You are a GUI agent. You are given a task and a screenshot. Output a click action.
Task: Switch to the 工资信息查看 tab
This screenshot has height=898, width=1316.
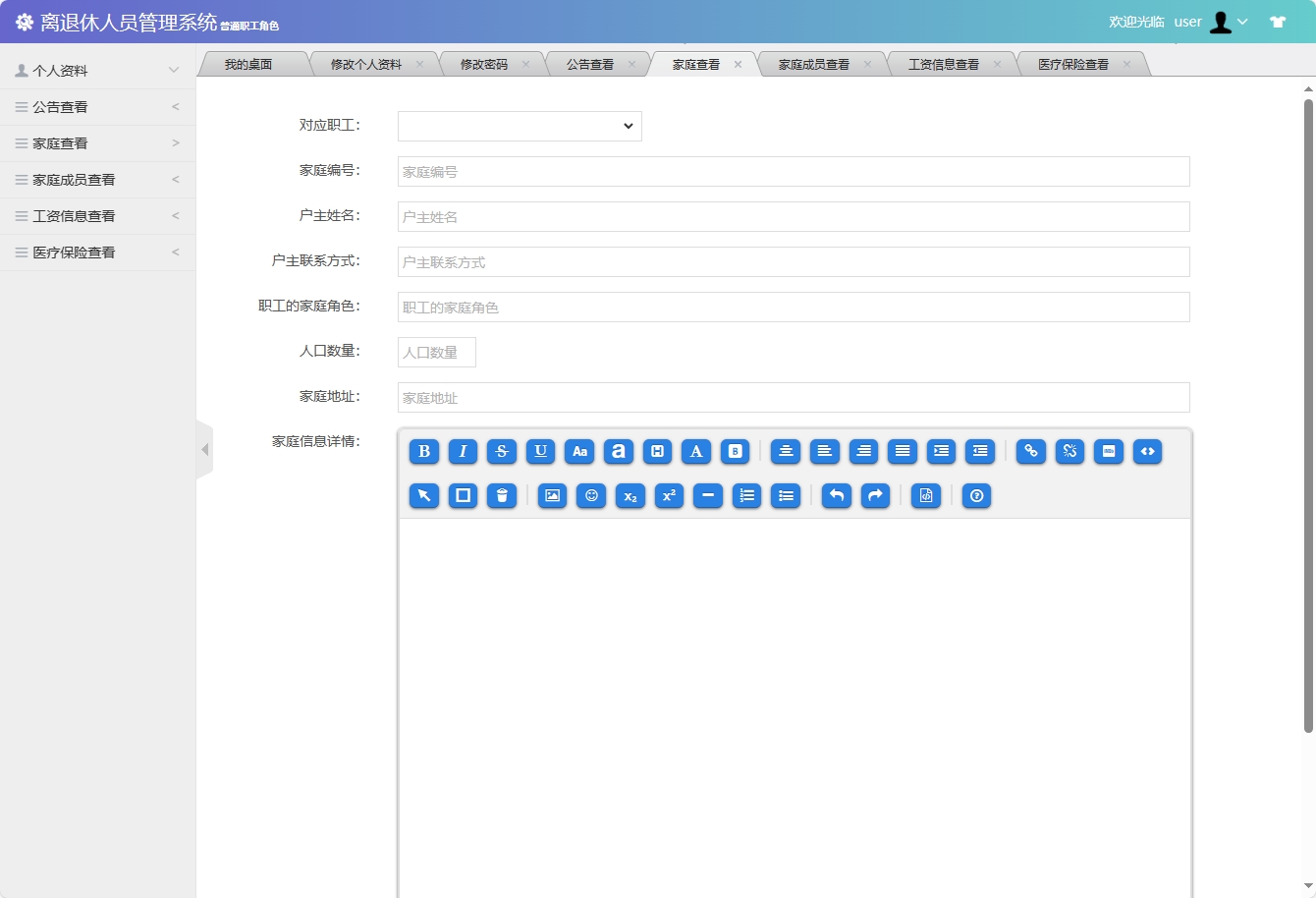click(943, 65)
